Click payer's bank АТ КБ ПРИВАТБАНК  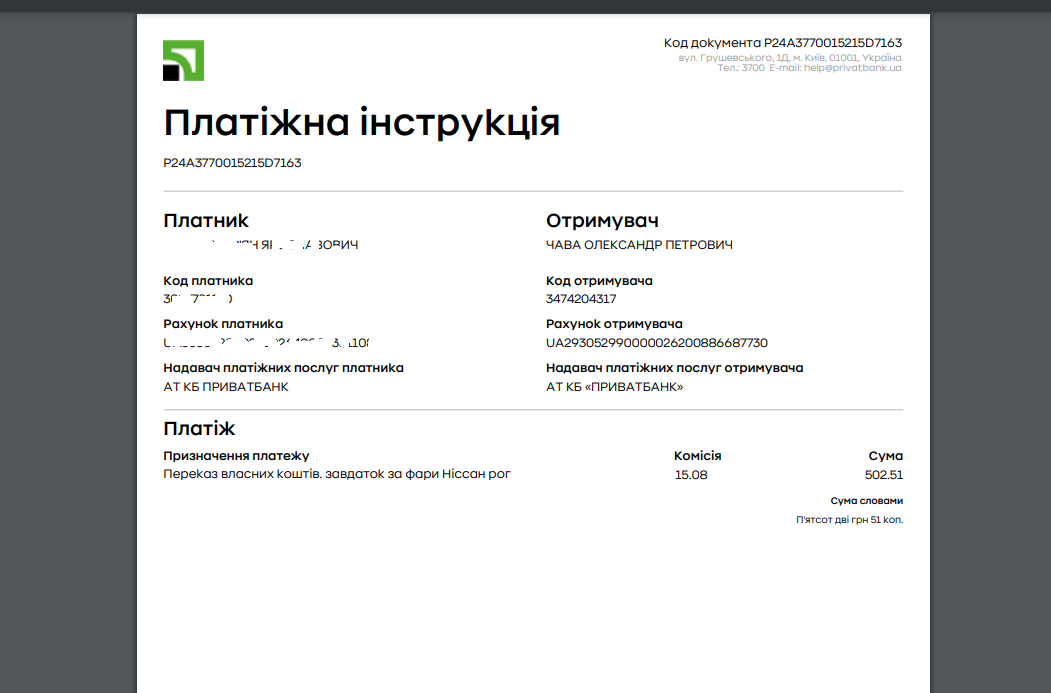(226, 387)
